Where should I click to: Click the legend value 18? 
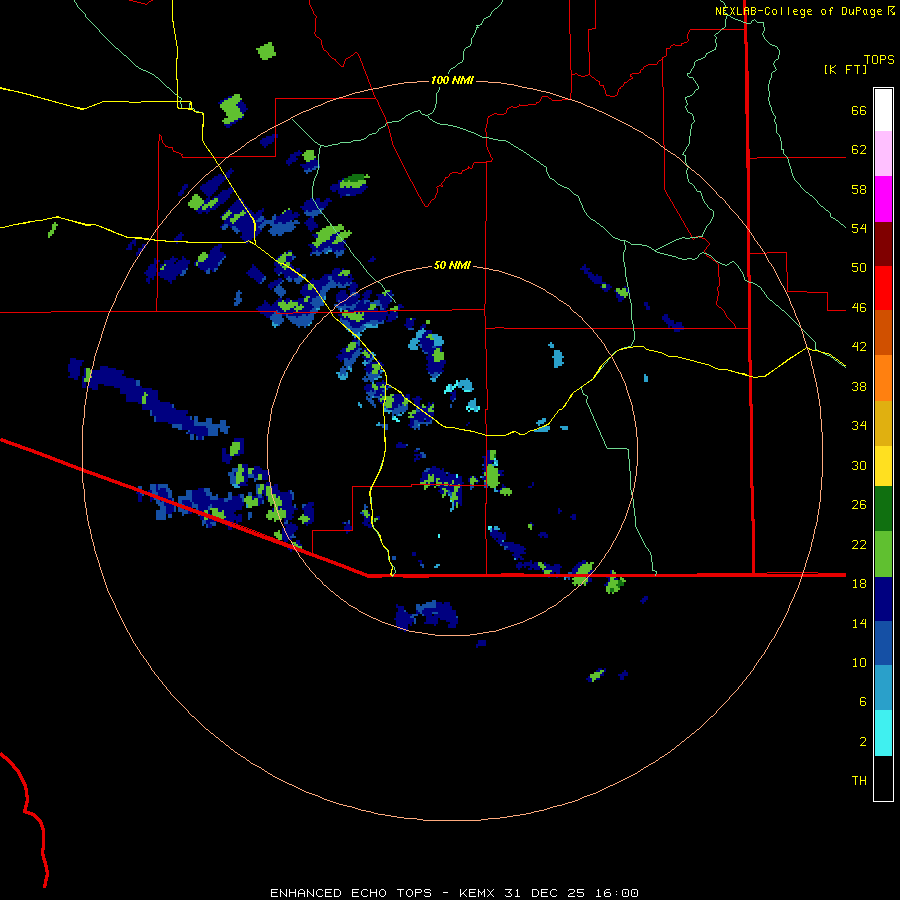tap(859, 584)
